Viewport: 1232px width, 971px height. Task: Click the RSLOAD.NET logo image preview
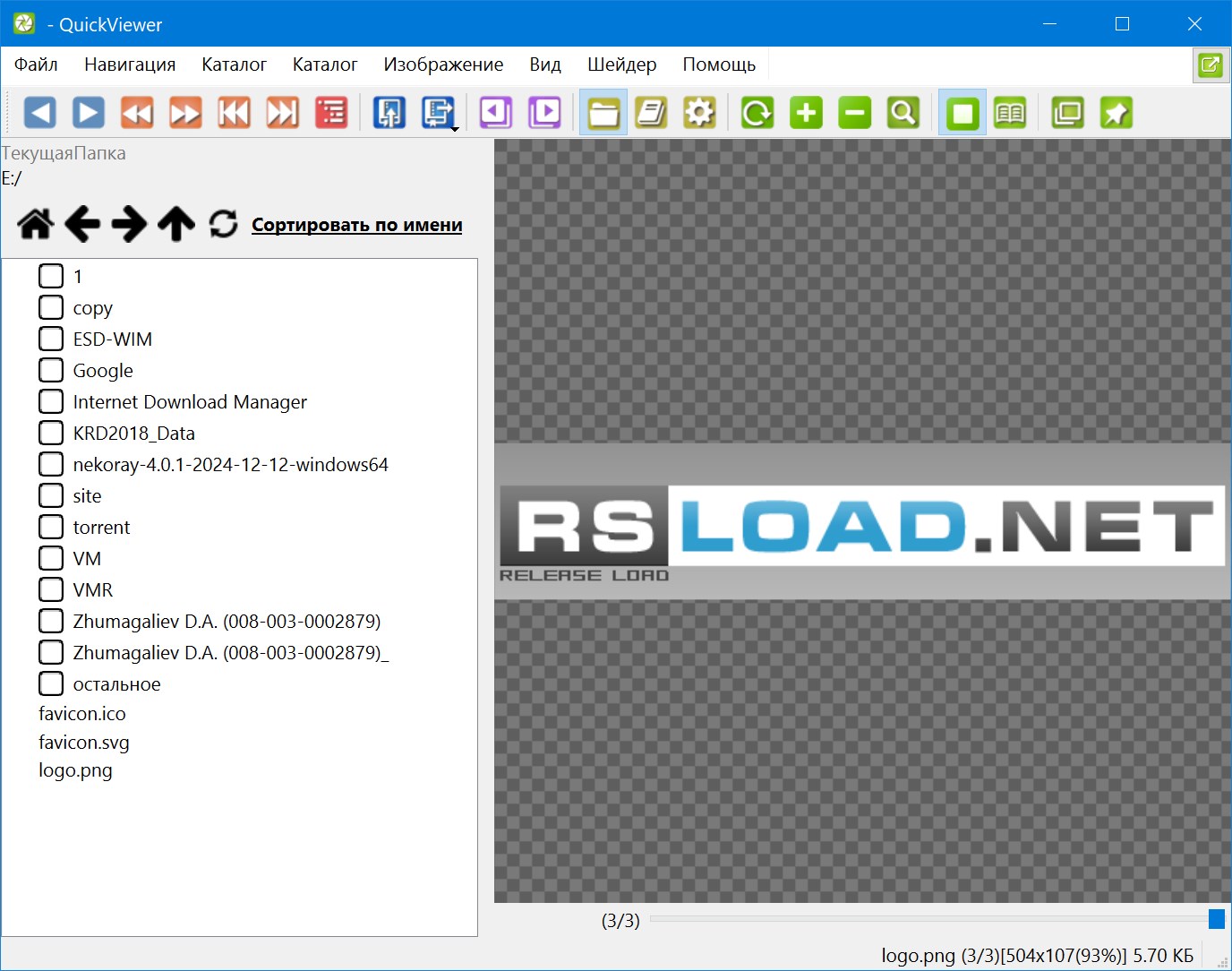coord(862,521)
